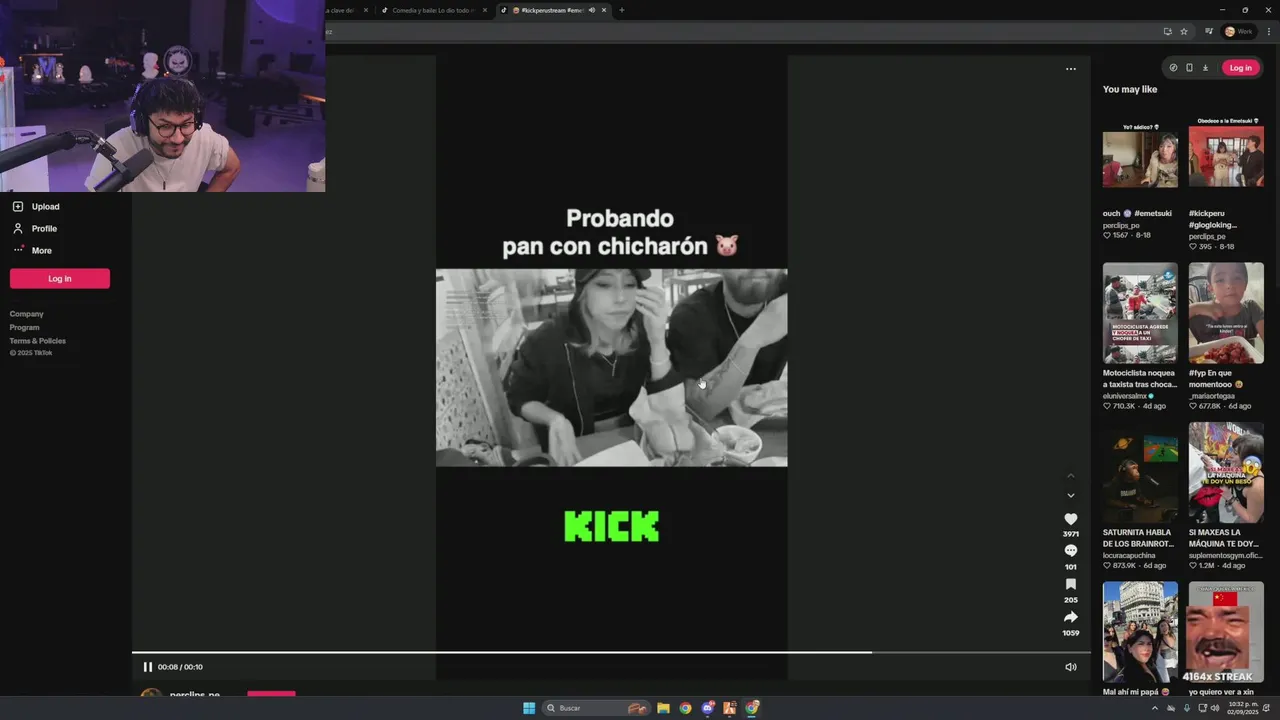Visit the suplementosgym.ofic author link
This screenshot has height=720, width=1280.
[1226, 555]
